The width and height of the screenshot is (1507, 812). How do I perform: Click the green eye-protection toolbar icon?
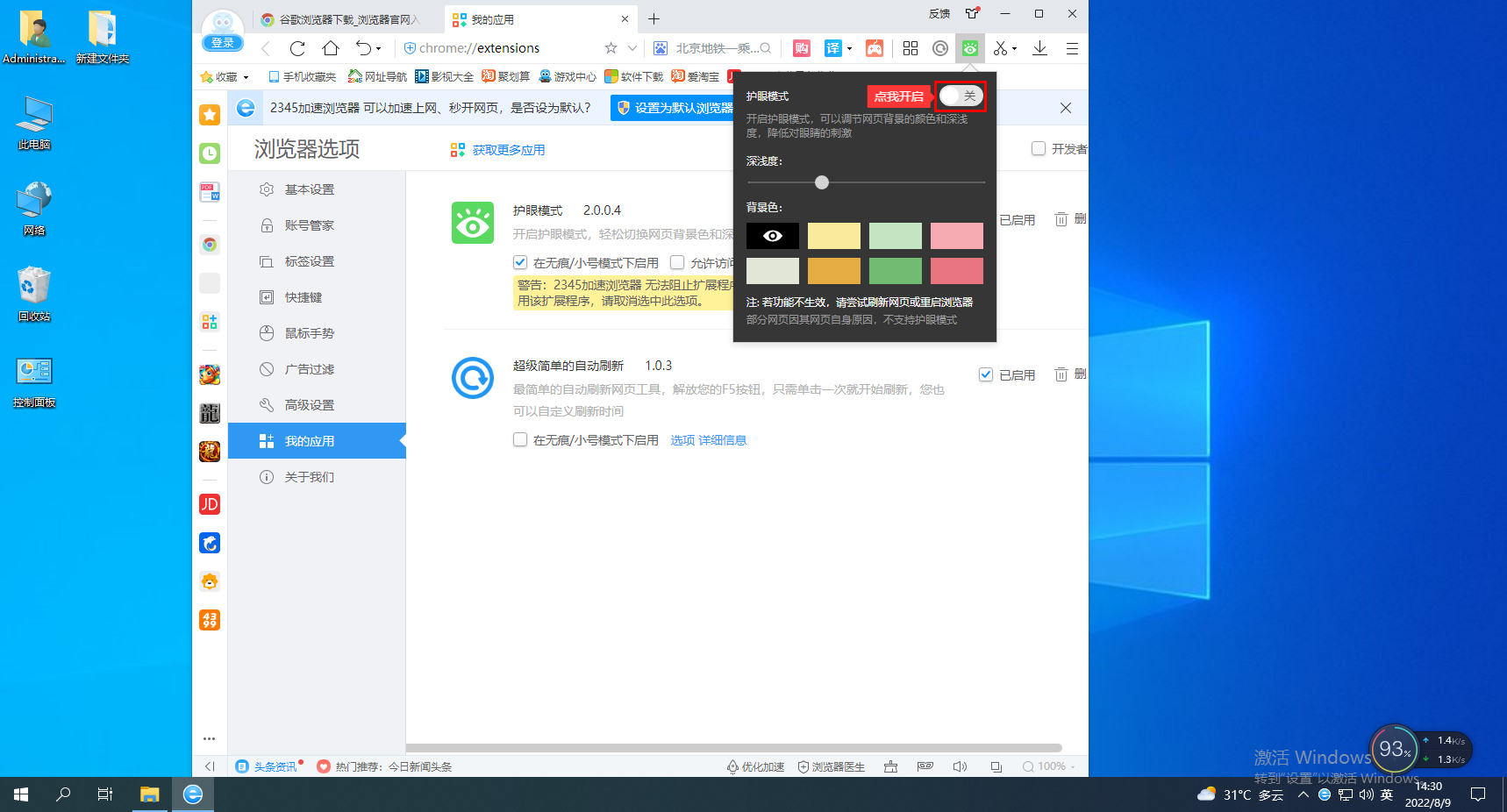point(970,48)
